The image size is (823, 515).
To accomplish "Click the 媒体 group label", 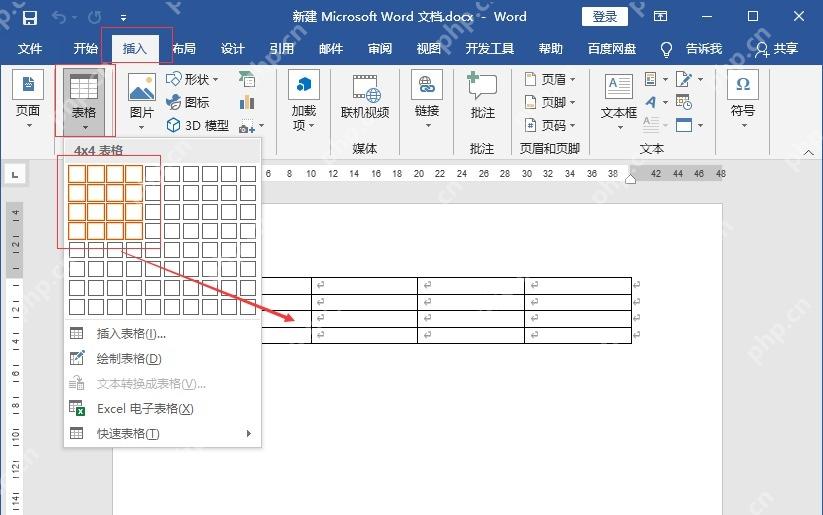I will pyautogui.click(x=365, y=149).
